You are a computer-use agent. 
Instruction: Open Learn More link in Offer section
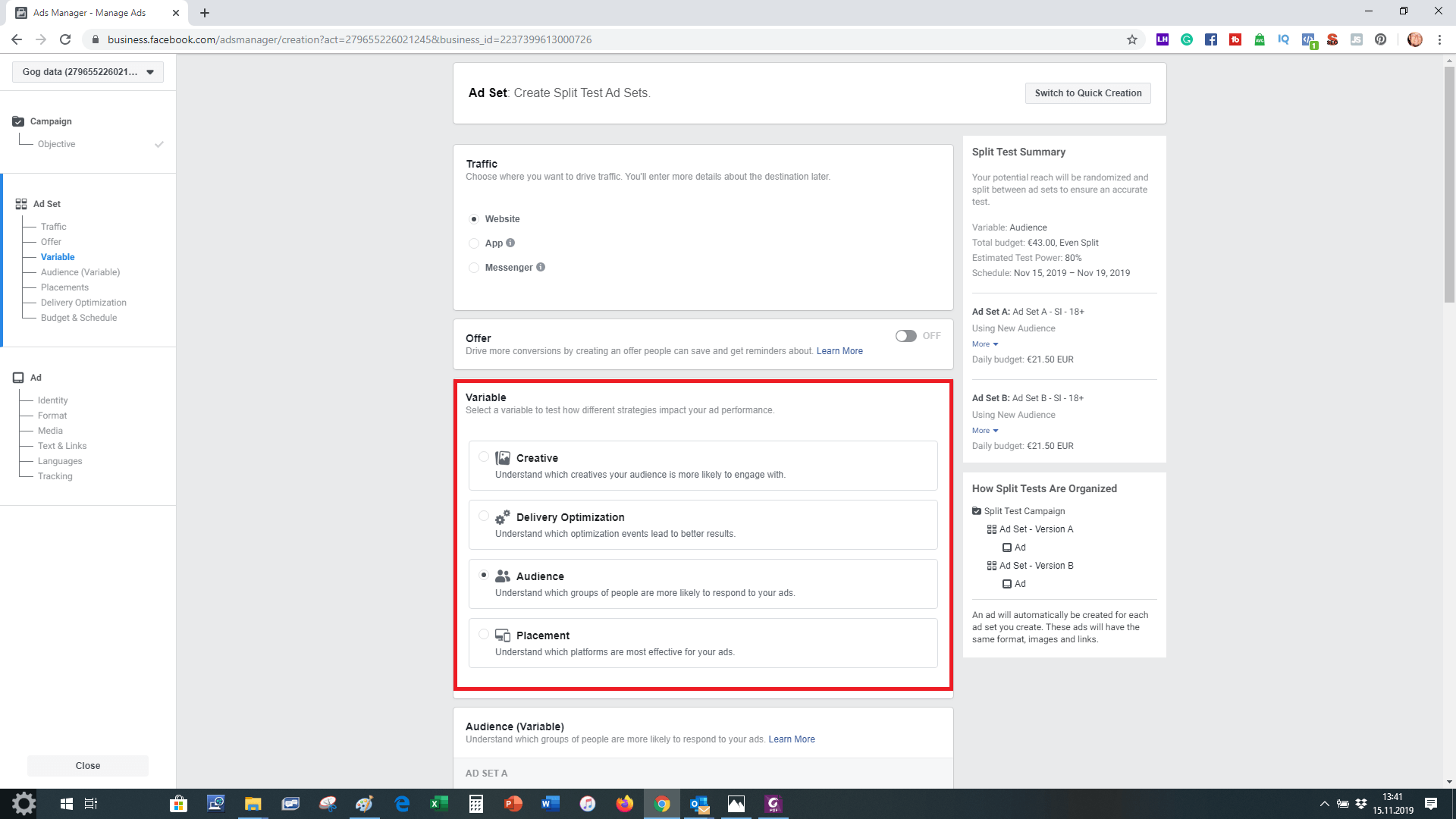(839, 351)
